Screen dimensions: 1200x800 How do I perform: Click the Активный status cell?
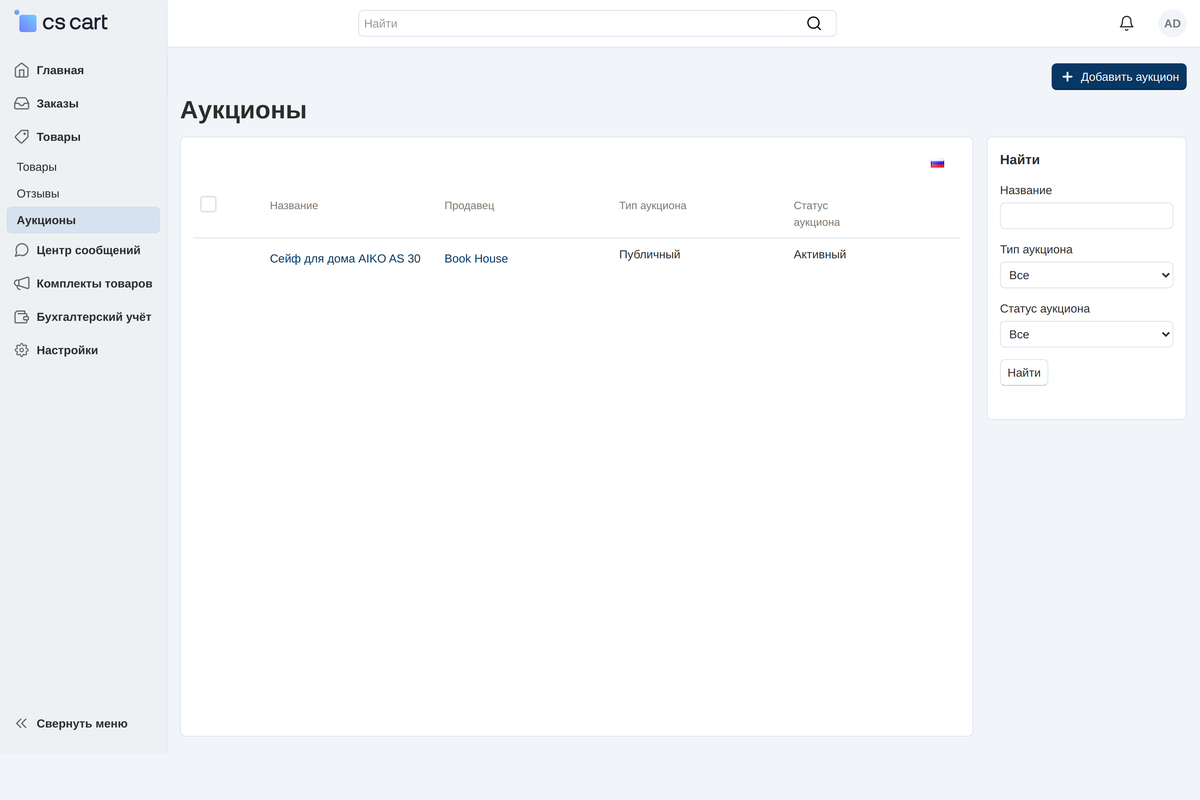coord(820,254)
